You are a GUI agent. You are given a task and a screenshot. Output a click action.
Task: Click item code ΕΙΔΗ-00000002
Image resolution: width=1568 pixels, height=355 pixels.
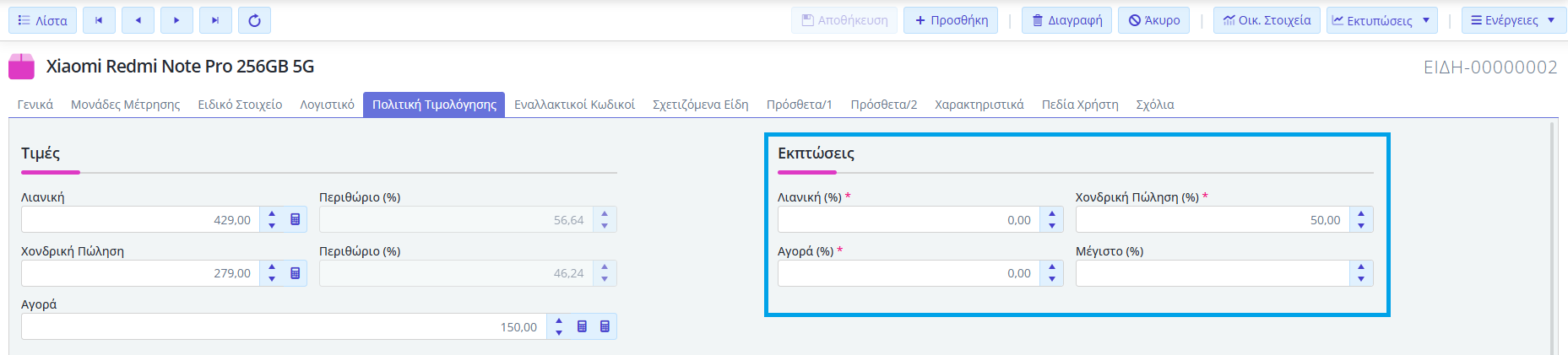(x=1490, y=67)
